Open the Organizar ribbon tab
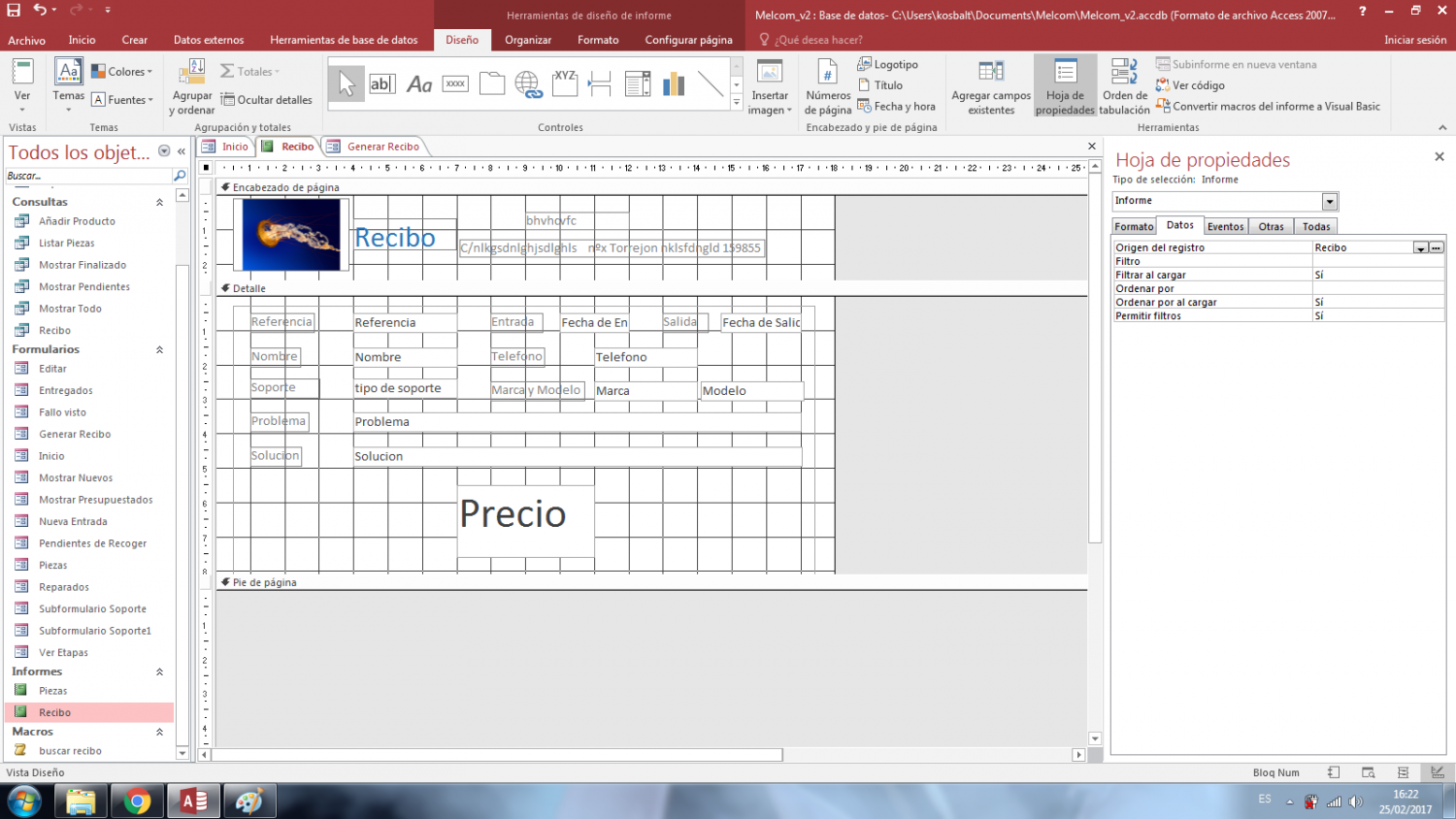 click(528, 40)
